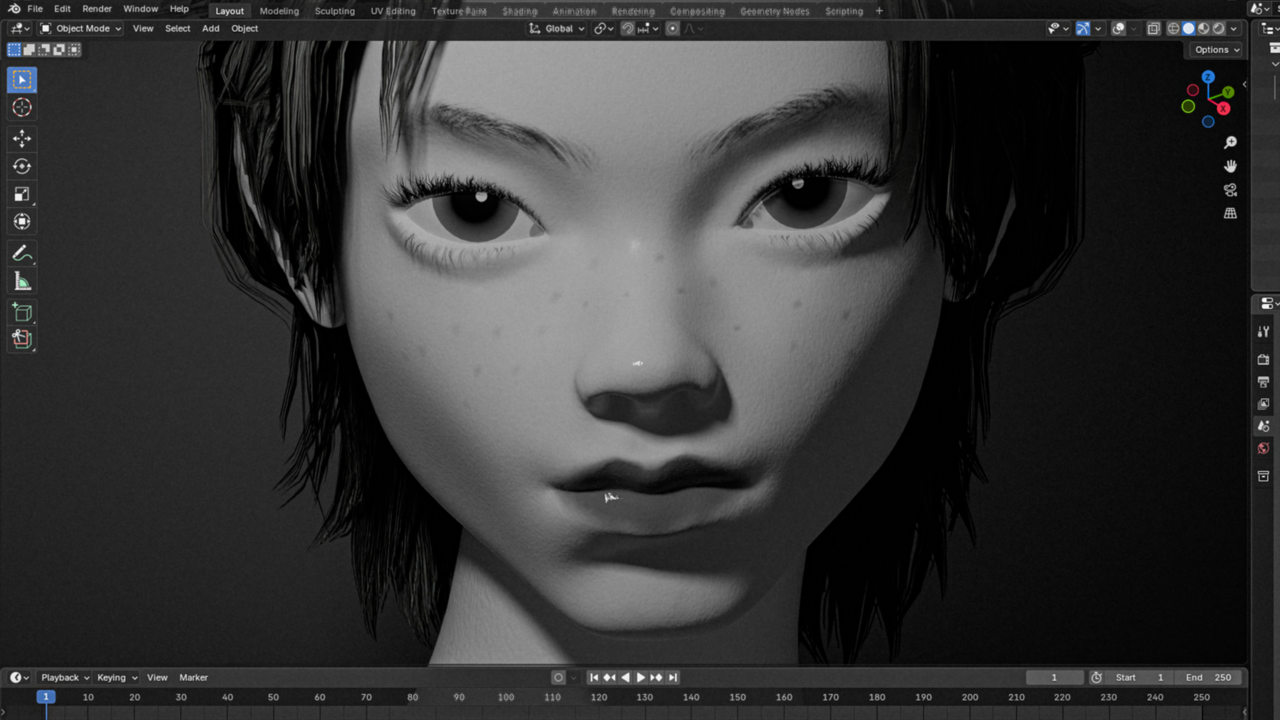The height and width of the screenshot is (720, 1280).
Task: Open the World properties tab
Action: 1263,449
